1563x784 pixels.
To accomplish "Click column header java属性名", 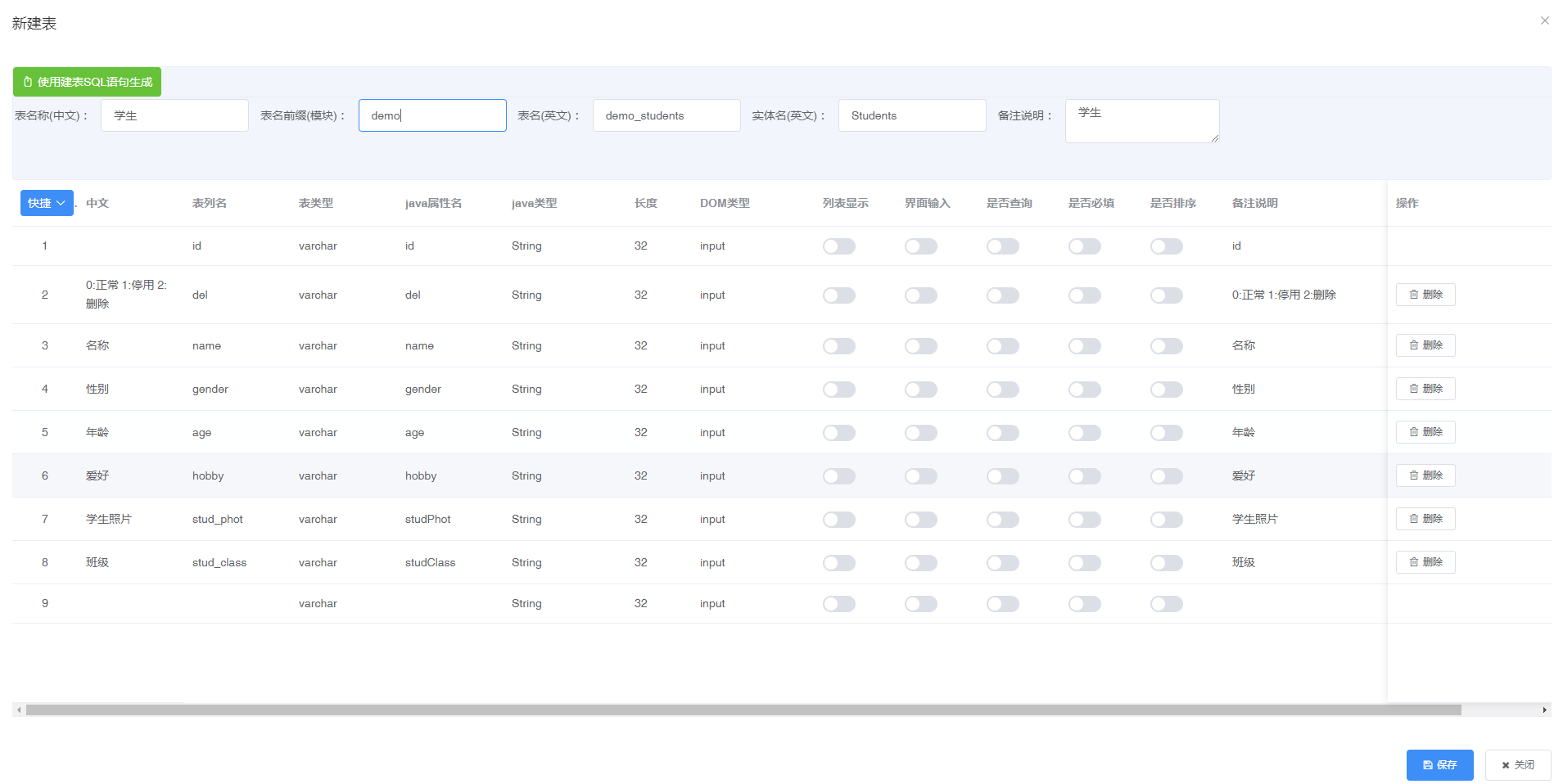I will point(434,203).
